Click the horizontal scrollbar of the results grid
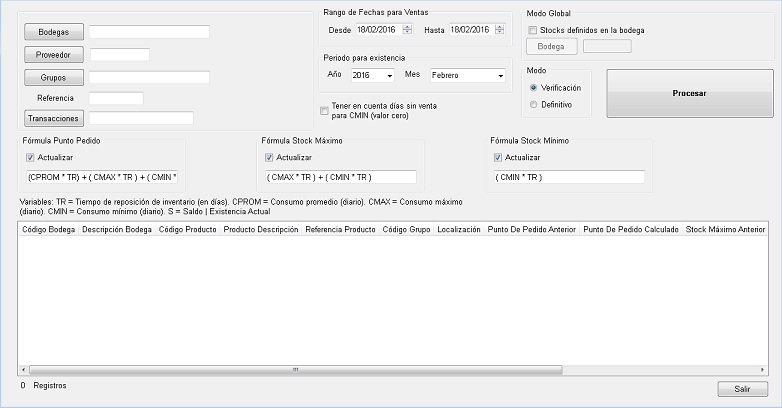 [390, 370]
